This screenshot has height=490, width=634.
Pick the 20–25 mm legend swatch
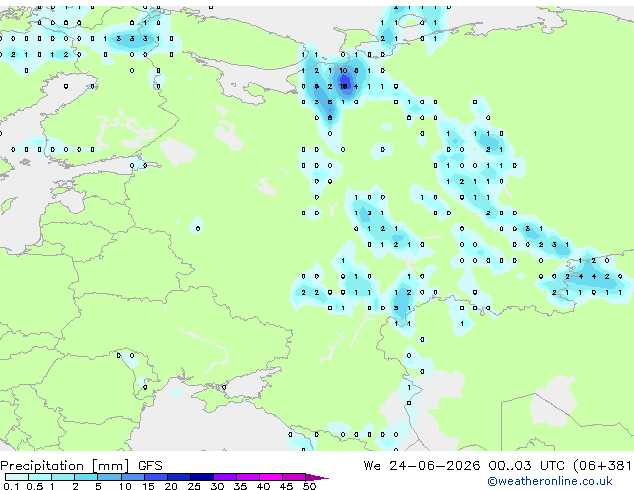coord(179,477)
